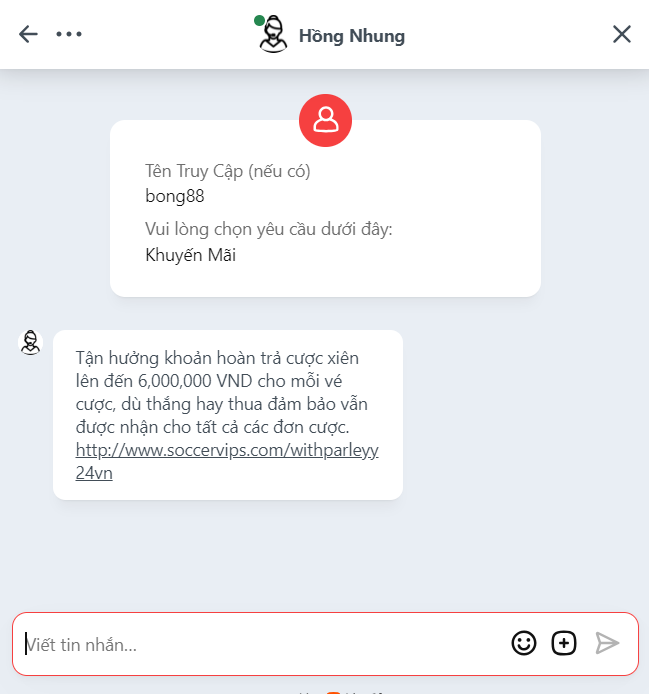The width and height of the screenshot is (649, 694).
Task: Close the chat window with X
Action: [x=622, y=34]
